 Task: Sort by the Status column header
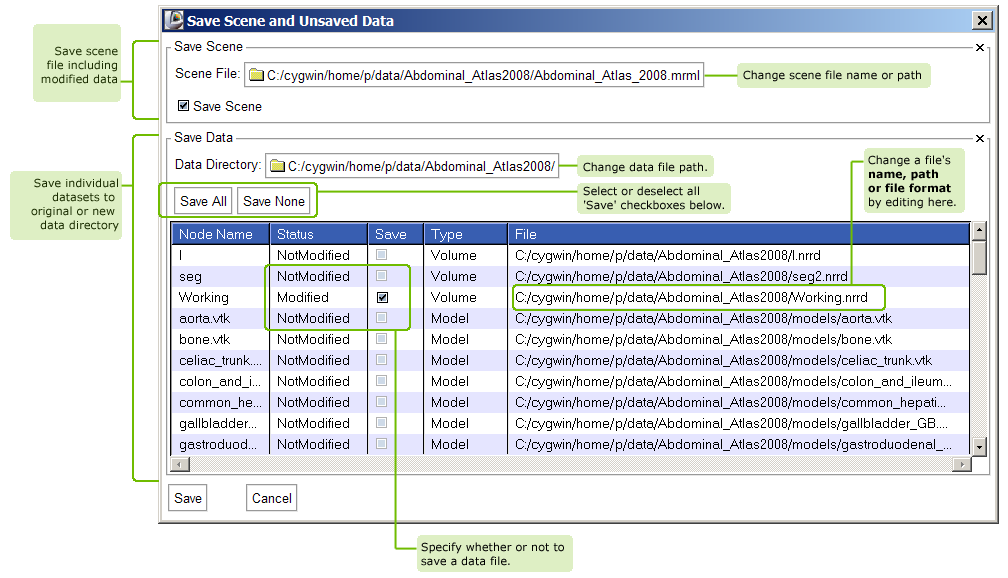318,234
